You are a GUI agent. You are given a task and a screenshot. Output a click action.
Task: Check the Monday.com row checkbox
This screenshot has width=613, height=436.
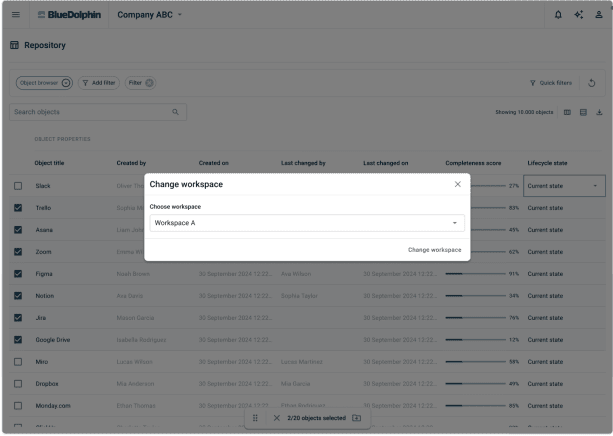18,406
